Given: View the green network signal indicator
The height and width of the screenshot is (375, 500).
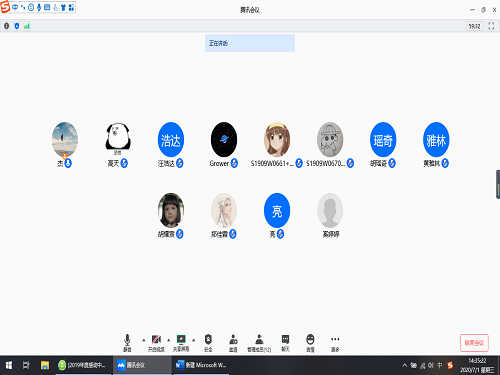Looking at the screenshot, I should [x=27, y=26].
